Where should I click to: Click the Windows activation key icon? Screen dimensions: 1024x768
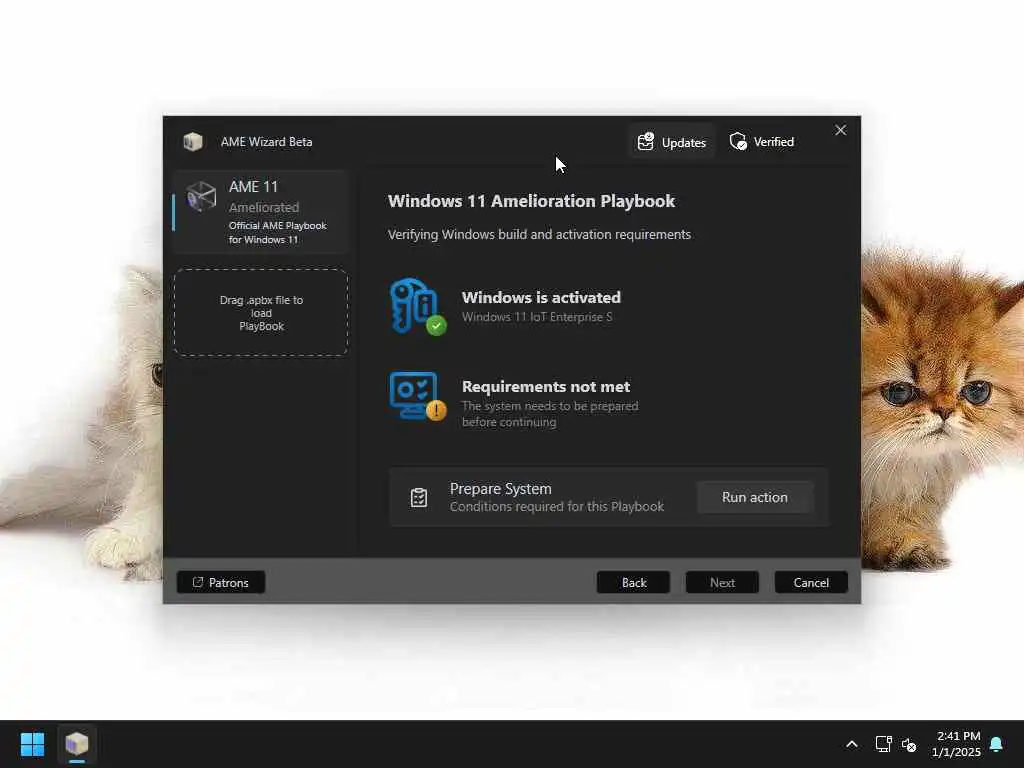click(x=417, y=307)
